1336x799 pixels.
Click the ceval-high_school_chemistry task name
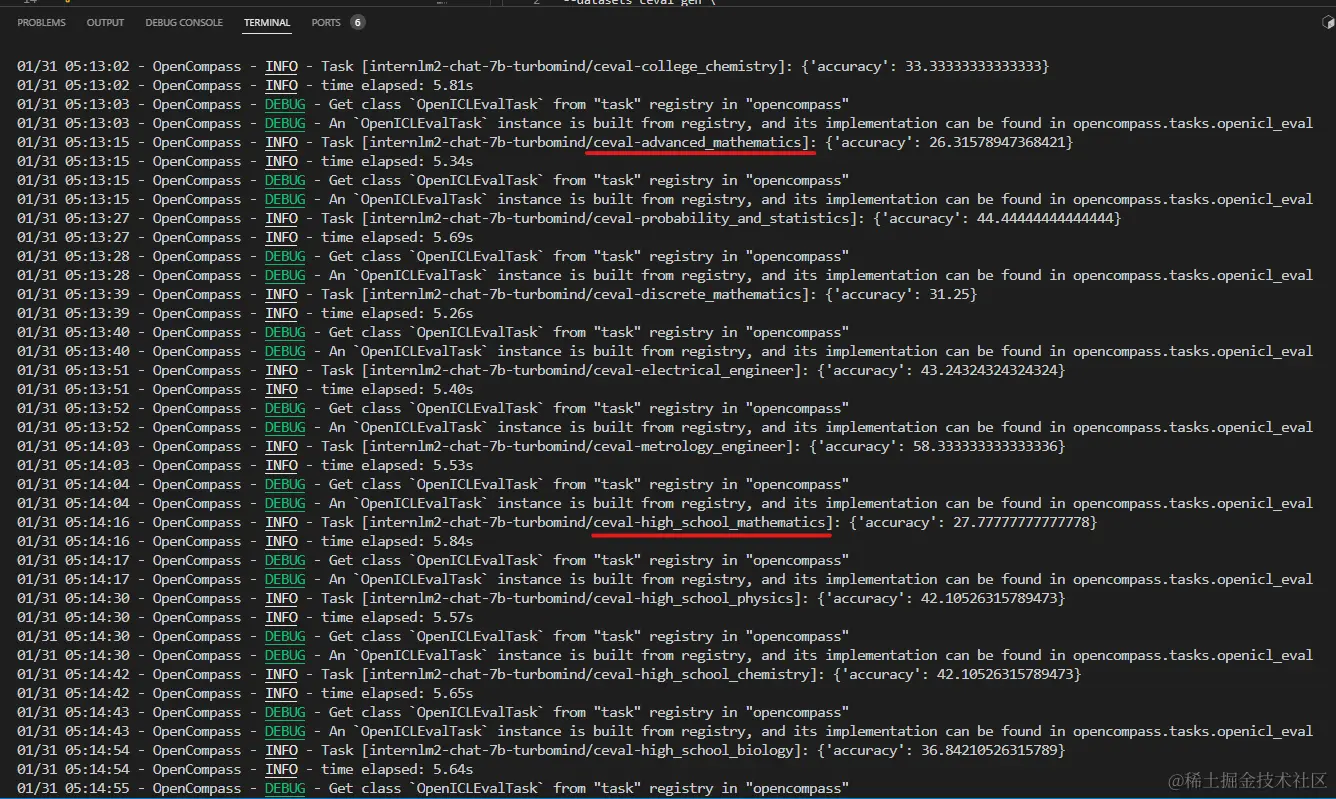pyautogui.click(x=701, y=674)
